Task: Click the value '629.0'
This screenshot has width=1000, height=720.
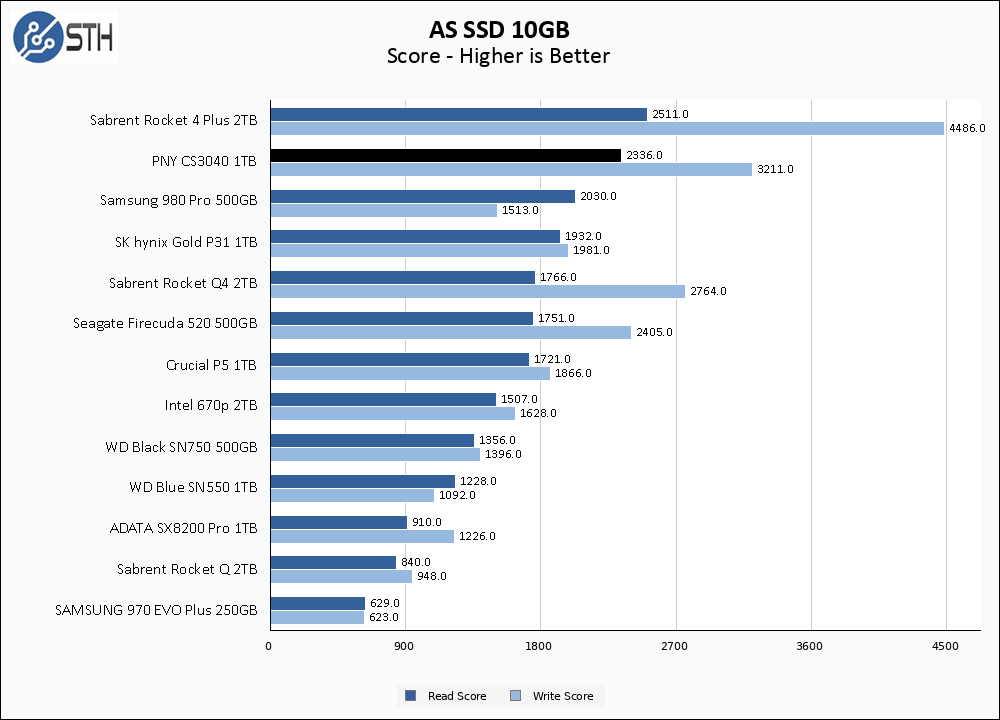Action: coord(385,603)
